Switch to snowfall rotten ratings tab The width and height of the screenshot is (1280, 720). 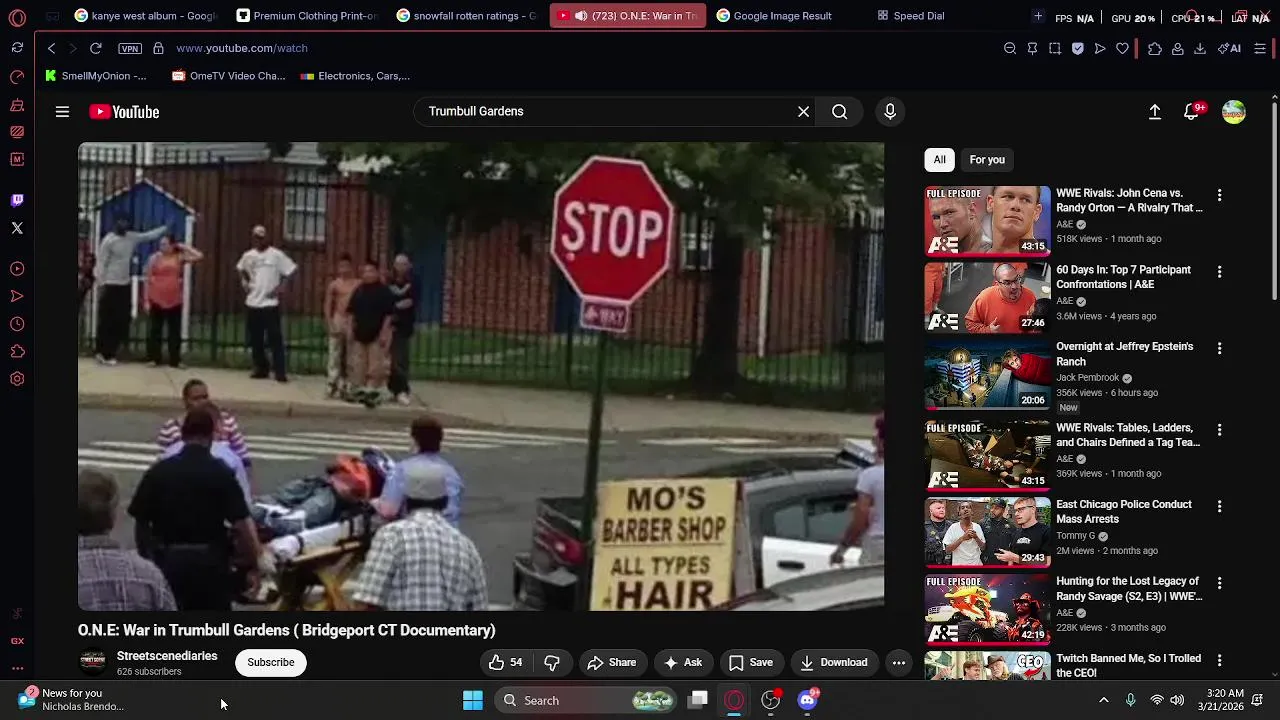467,16
